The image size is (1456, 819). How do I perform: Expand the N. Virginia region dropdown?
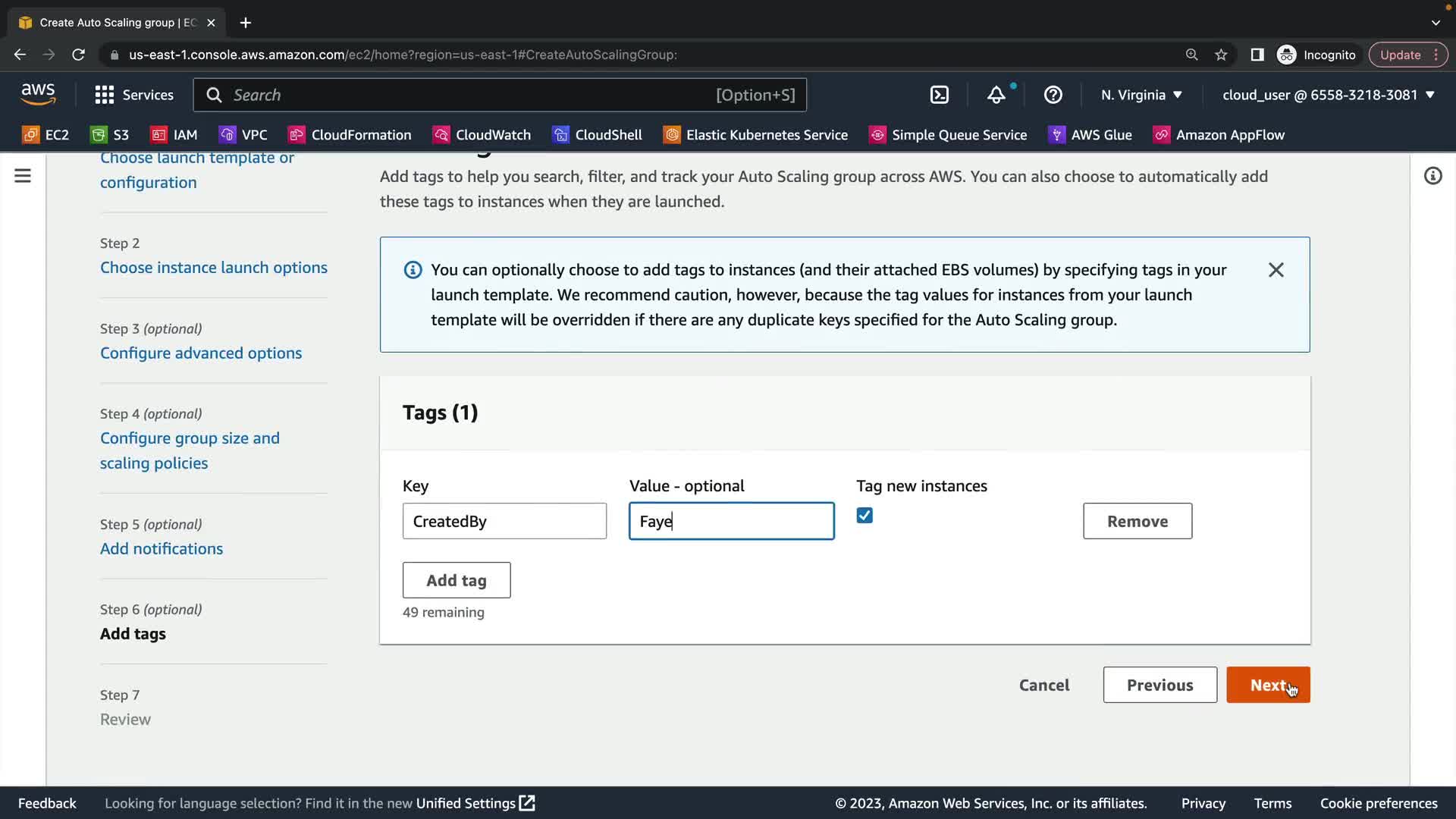pos(1141,95)
